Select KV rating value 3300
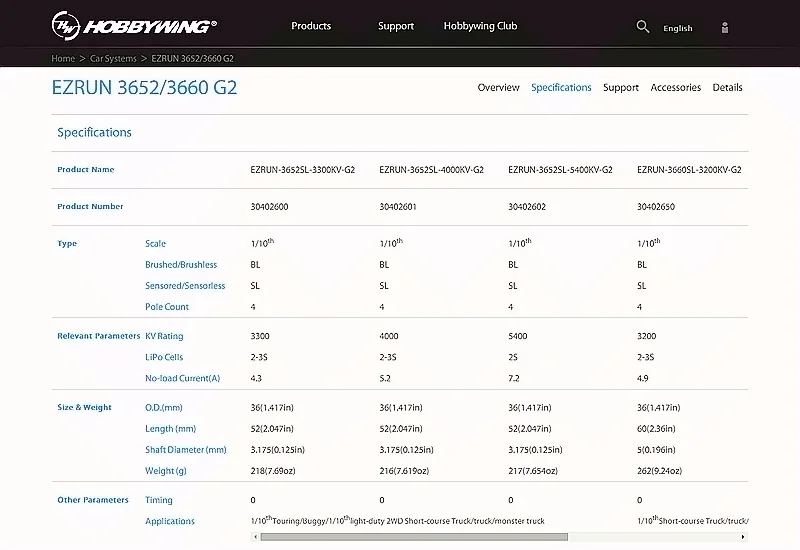The image size is (800, 550). [x=260, y=336]
